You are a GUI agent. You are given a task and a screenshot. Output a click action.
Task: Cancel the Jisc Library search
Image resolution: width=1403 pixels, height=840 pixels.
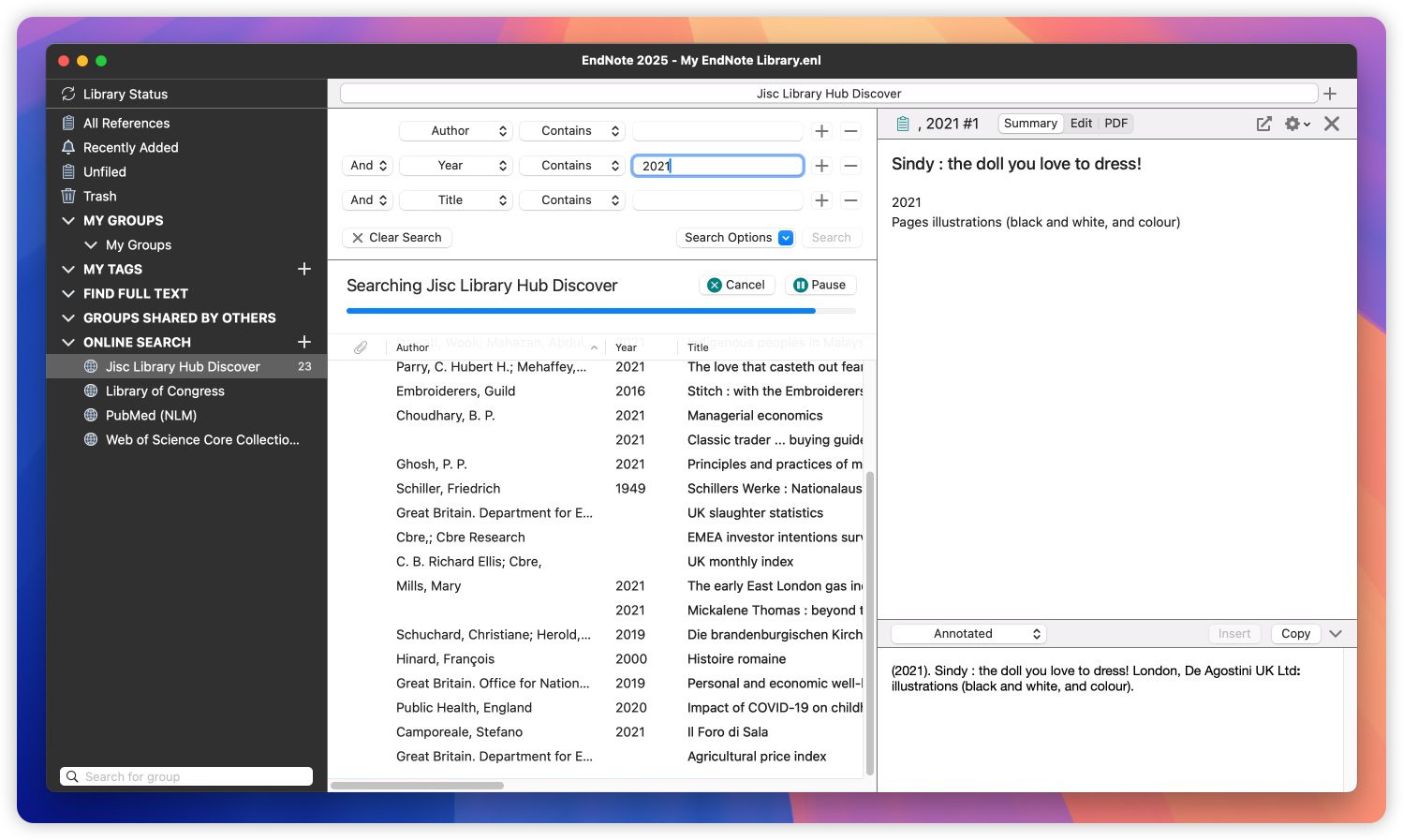736,285
